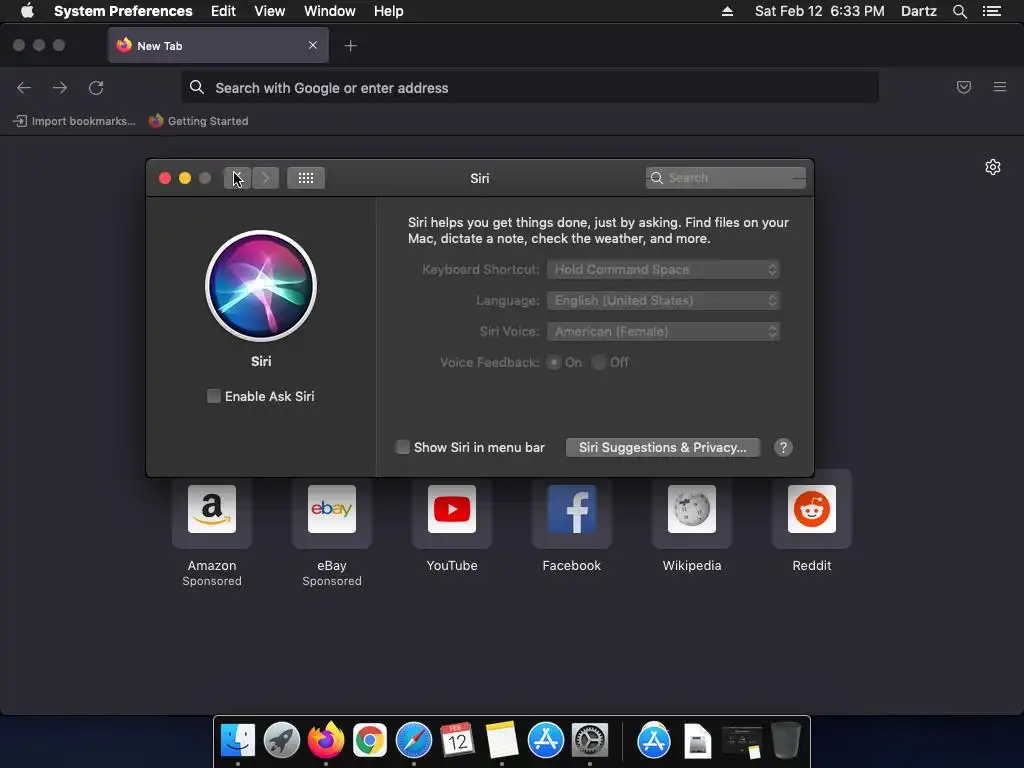The width and height of the screenshot is (1024, 768).
Task: Open the Edit menu
Action: pyautogui.click(x=223, y=11)
